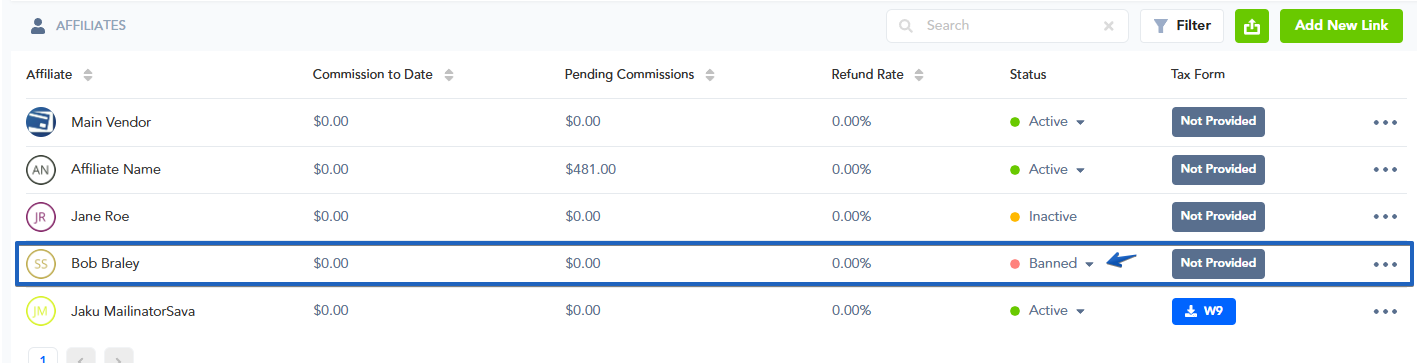Screen dimensions: 1419x363
Task: Click the AN avatar for Affiliate Name
Action: click(41, 170)
